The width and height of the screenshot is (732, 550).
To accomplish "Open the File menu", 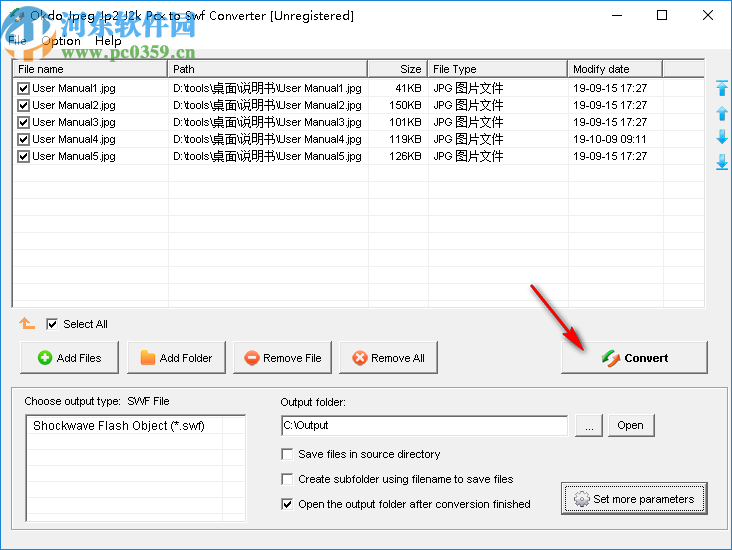I will click(17, 41).
